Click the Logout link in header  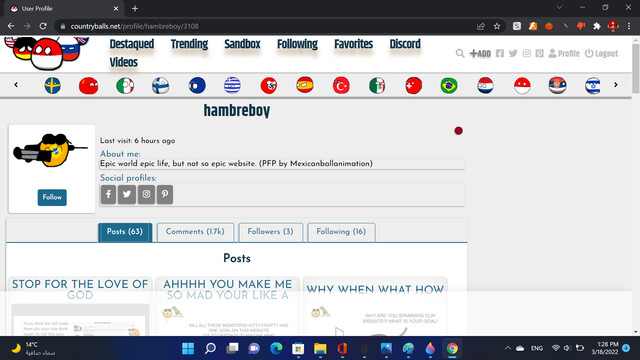click(602, 53)
